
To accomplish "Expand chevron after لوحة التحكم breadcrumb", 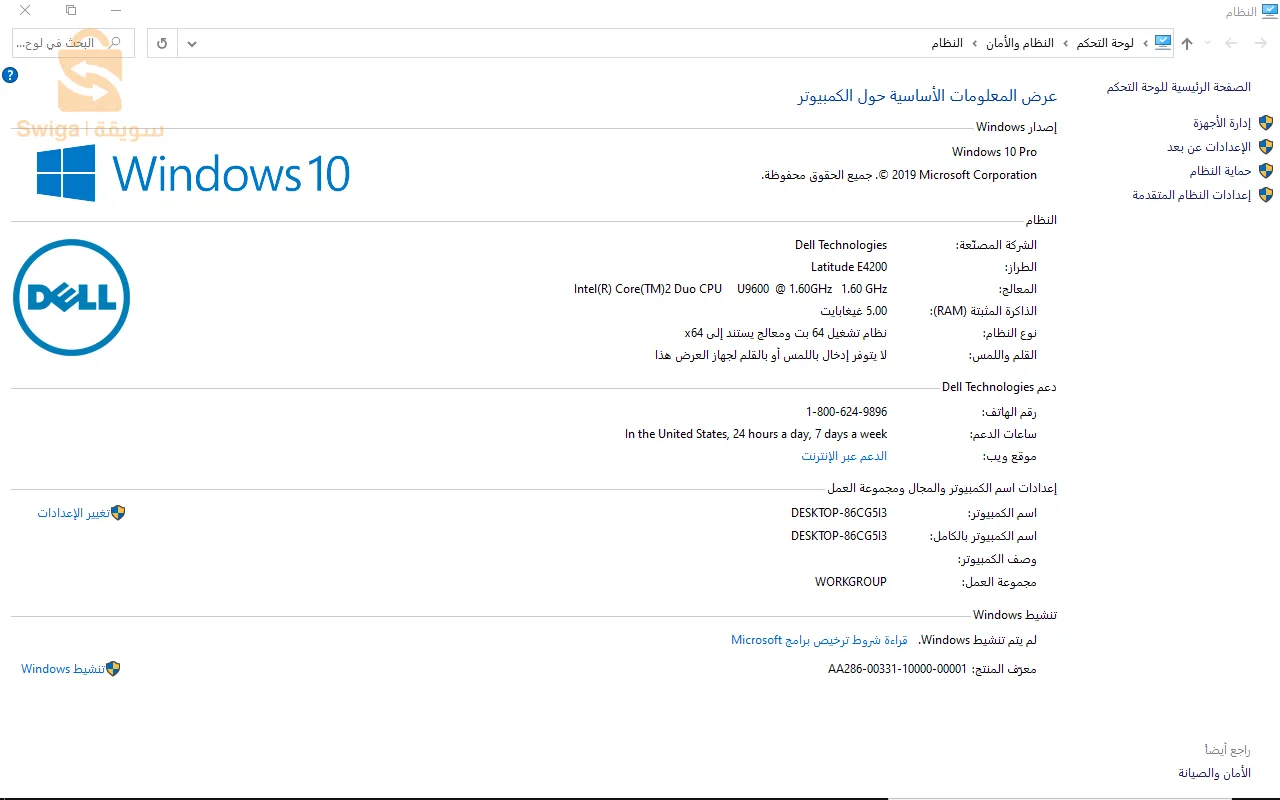I will (1065, 43).
